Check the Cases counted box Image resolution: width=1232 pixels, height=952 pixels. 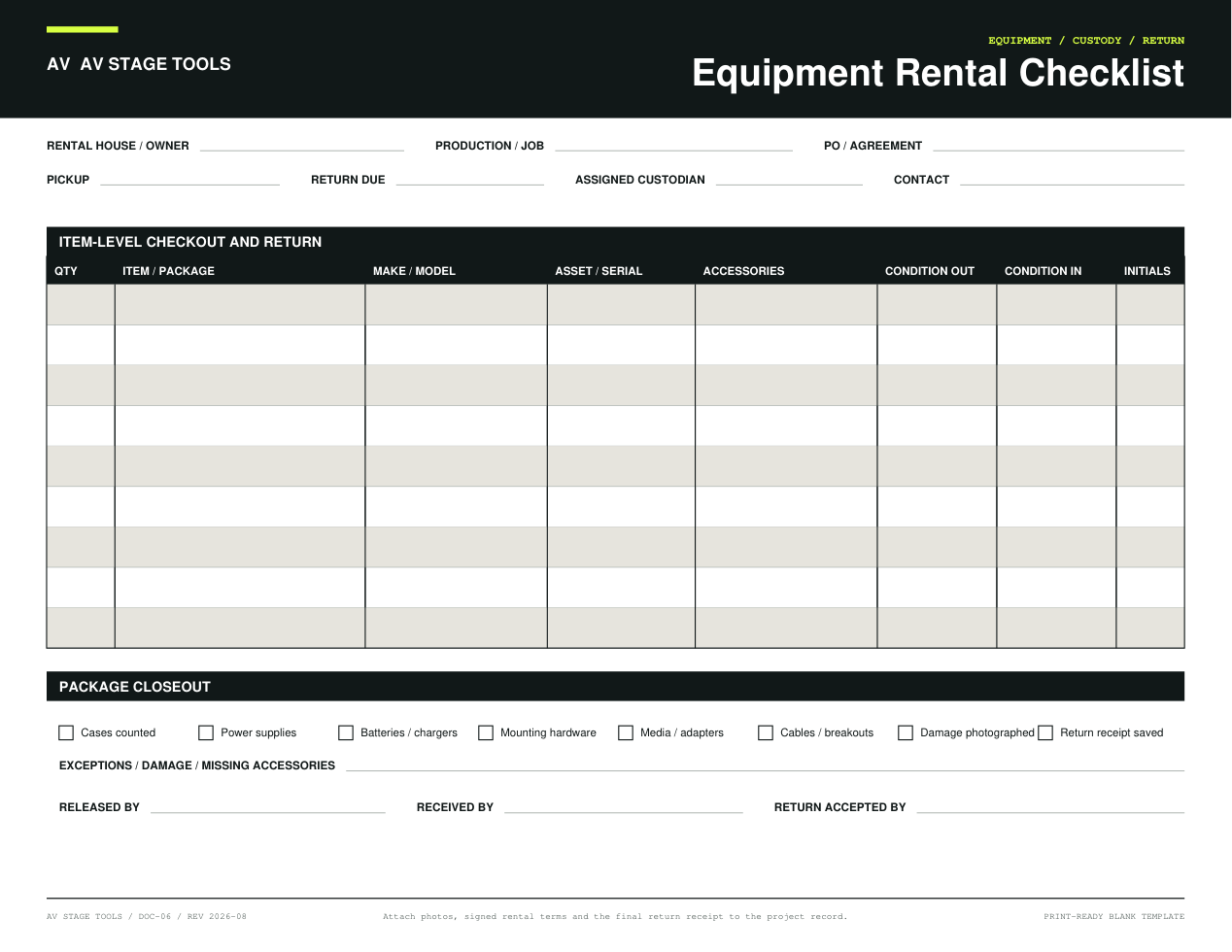click(66, 732)
